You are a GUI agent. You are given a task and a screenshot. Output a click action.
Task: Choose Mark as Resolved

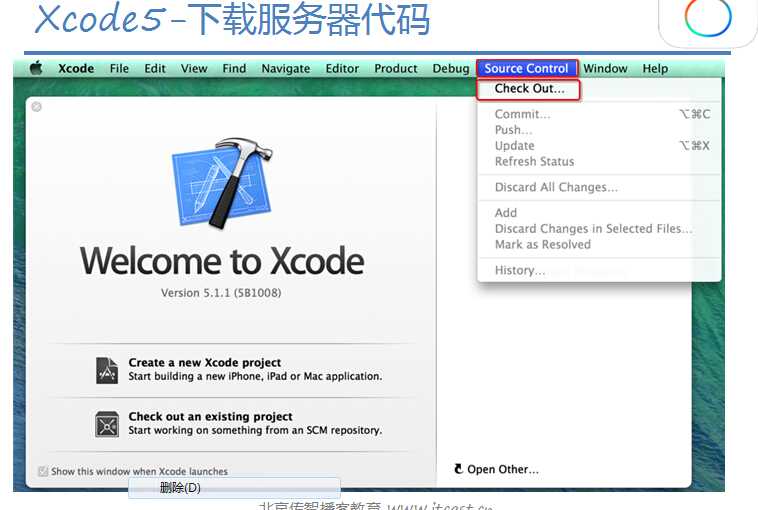click(599, 245)
